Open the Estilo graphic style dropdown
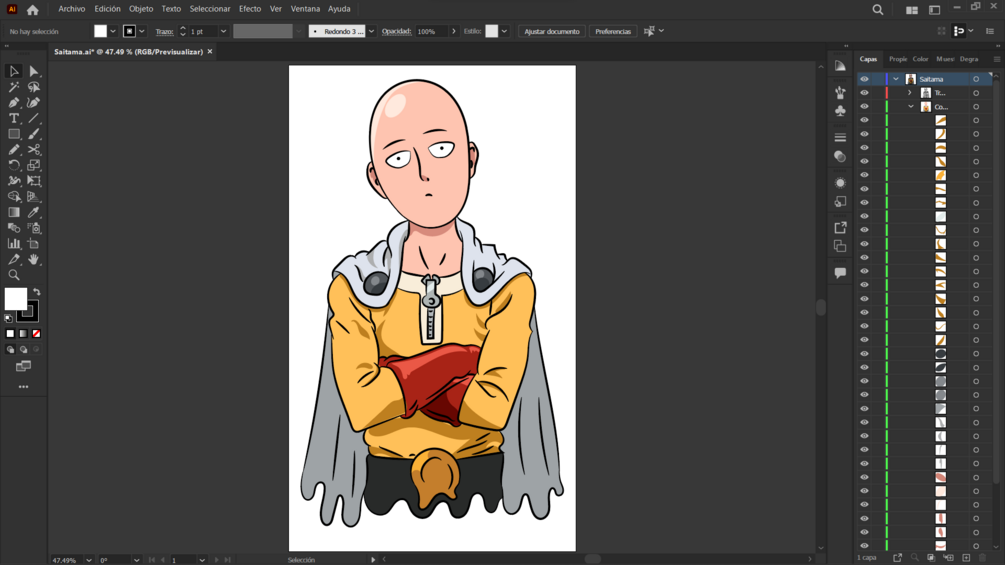 pyautogui.click(x=504, y=31)
